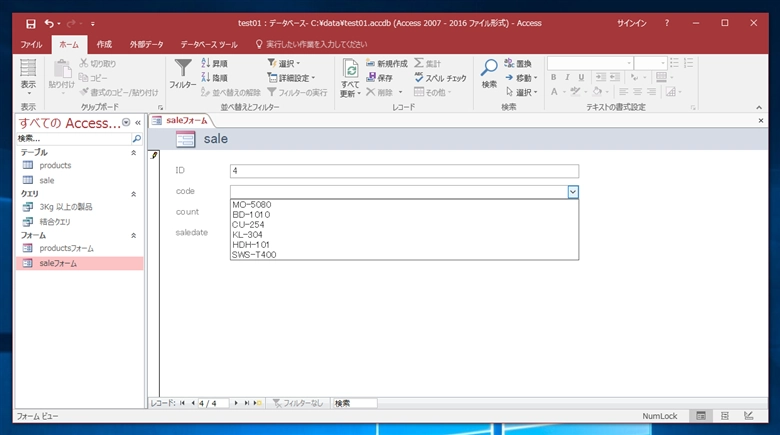Select the データベース ツール ribbon tab

209,44
